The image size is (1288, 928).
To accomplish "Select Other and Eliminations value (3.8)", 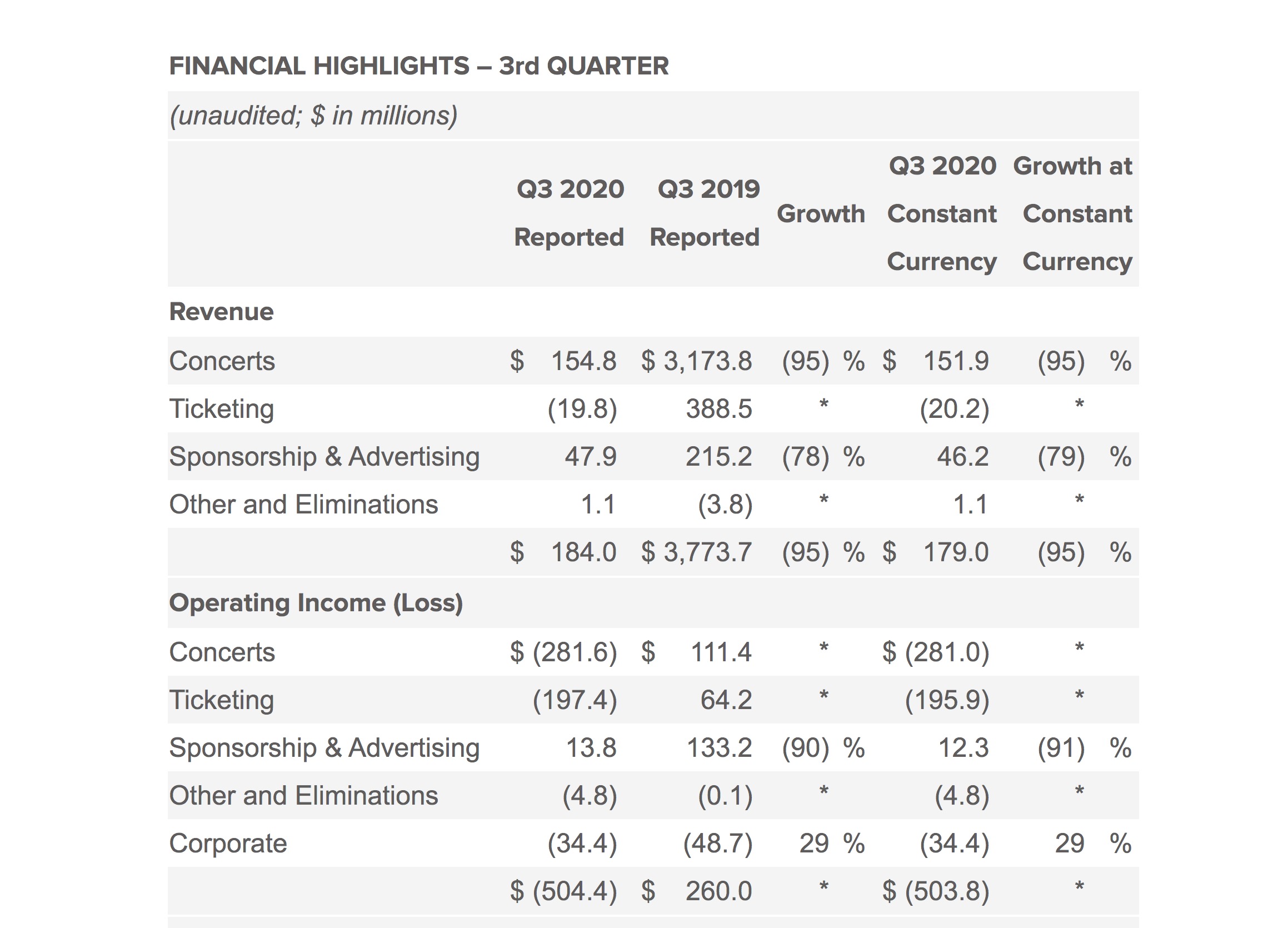I will (725, 505).
